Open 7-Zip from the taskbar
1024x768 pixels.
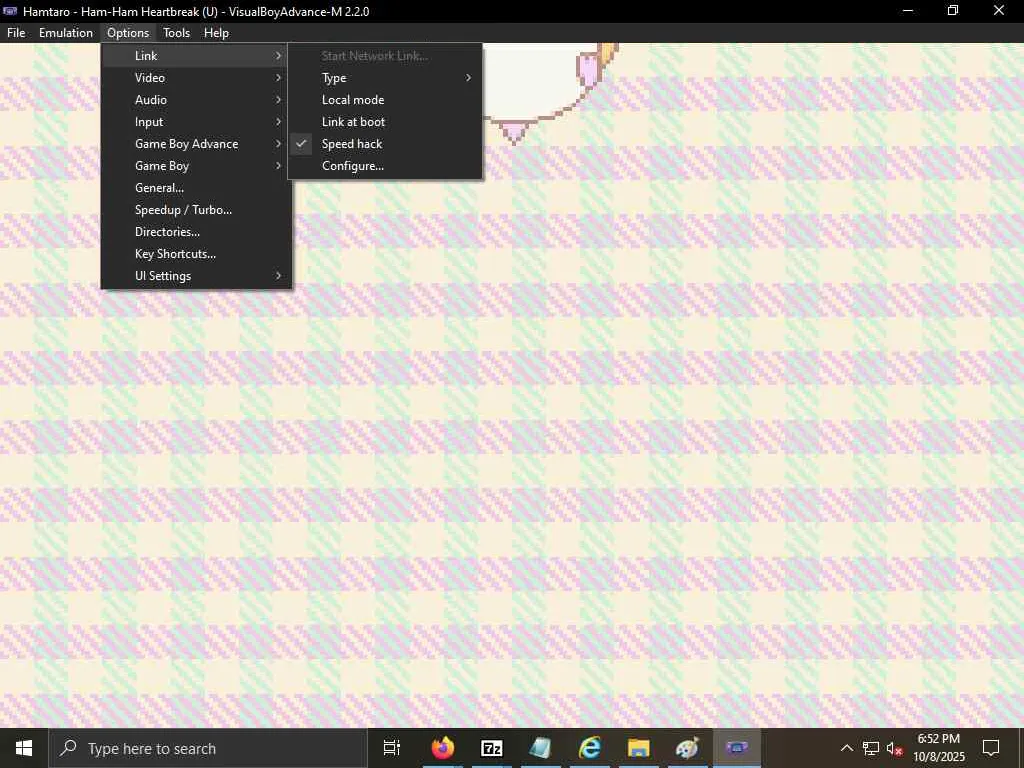(492, 748)
